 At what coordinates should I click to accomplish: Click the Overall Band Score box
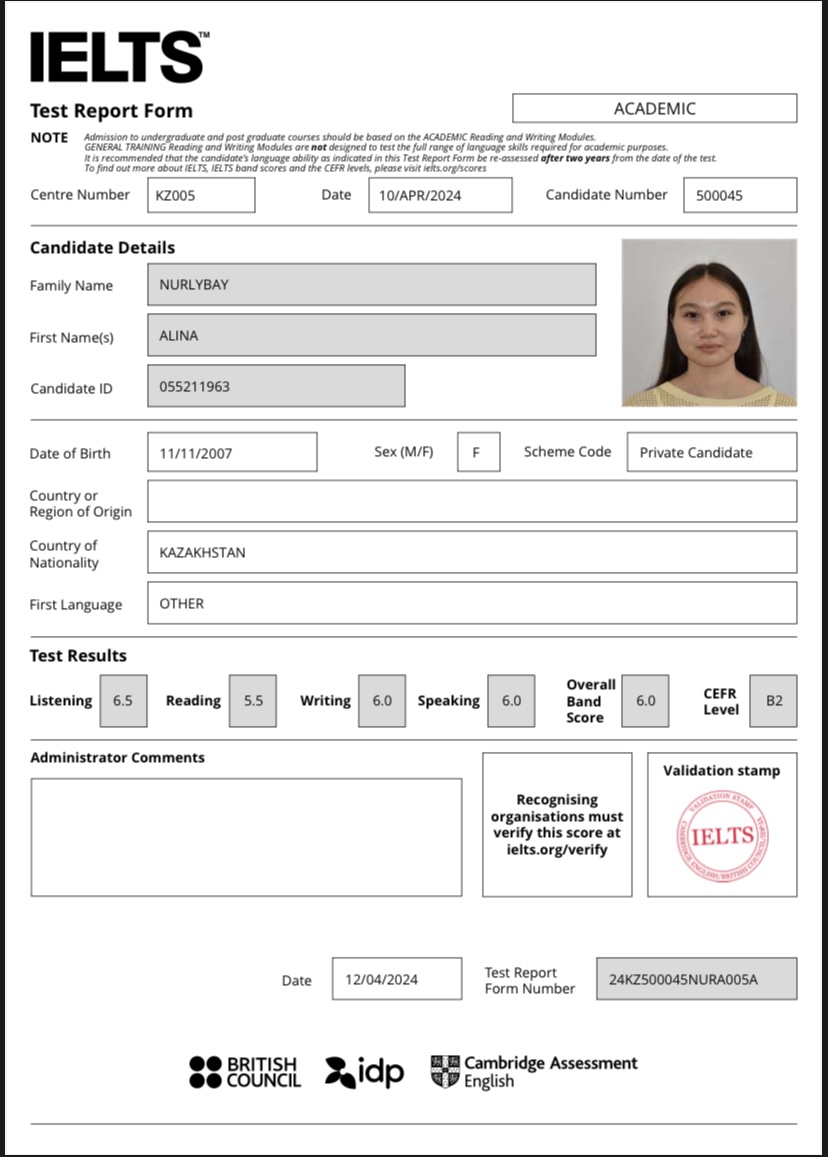point(646,701)
